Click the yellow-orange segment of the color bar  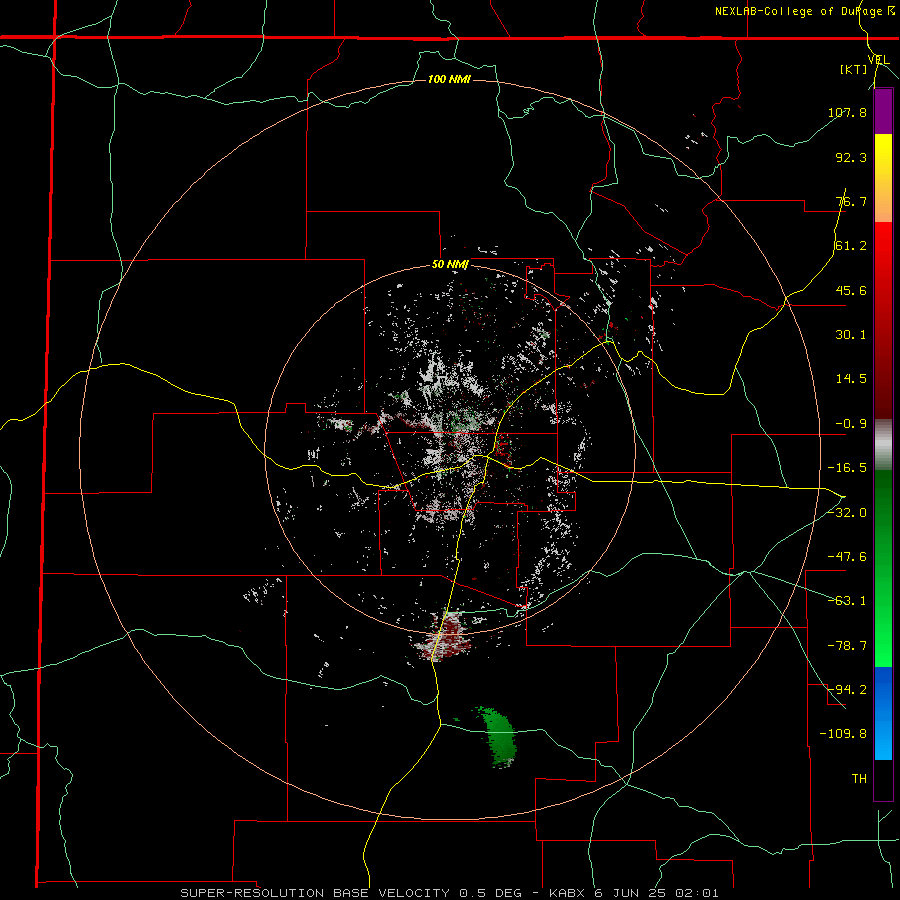pos(883,178)
